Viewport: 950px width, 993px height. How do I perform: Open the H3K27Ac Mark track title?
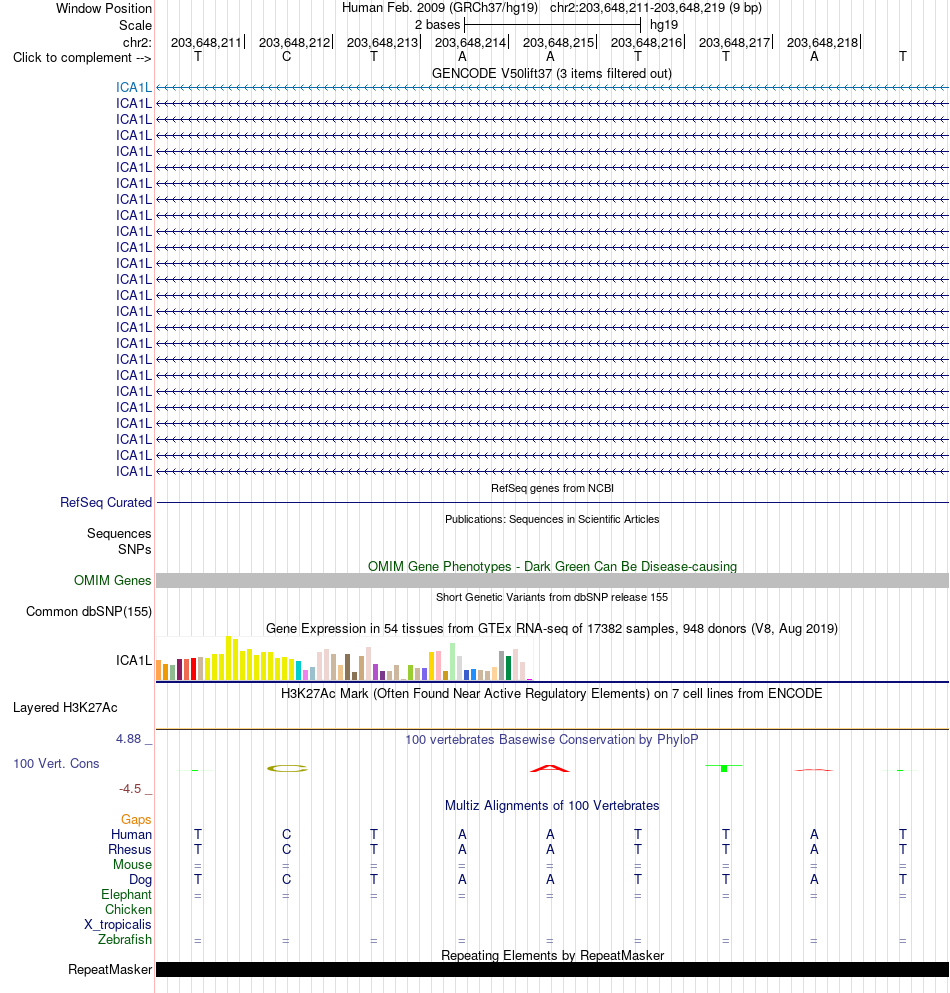pos(552,693)
